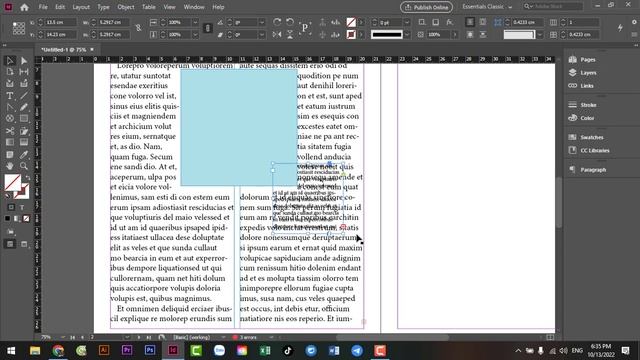Click the Adobe Stock search field
Viewport: 640px width, 360px height.
(x=553, y=7)
